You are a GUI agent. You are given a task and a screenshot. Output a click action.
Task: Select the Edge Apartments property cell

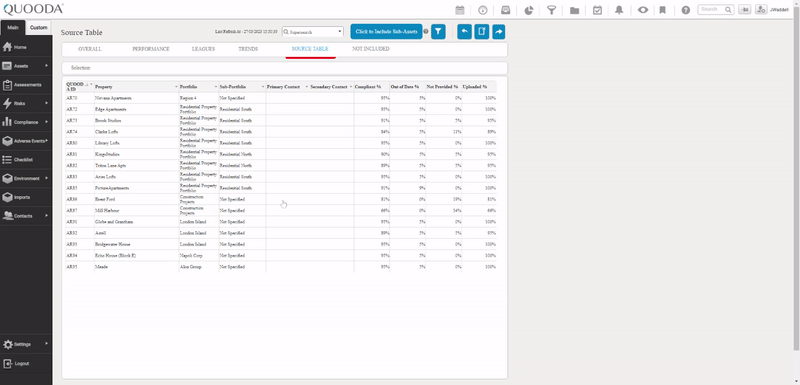tap(136, 109)
